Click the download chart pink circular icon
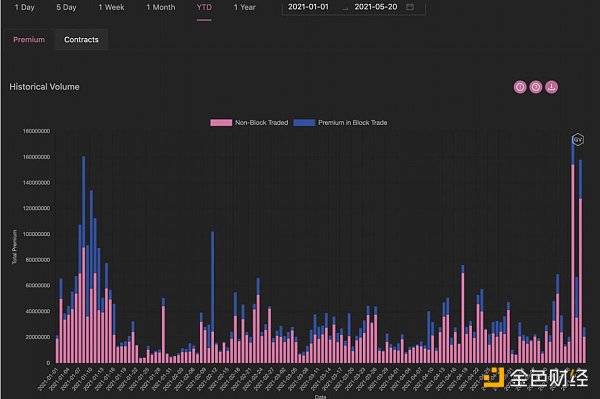The image size is (600, 399). [551, 87]
